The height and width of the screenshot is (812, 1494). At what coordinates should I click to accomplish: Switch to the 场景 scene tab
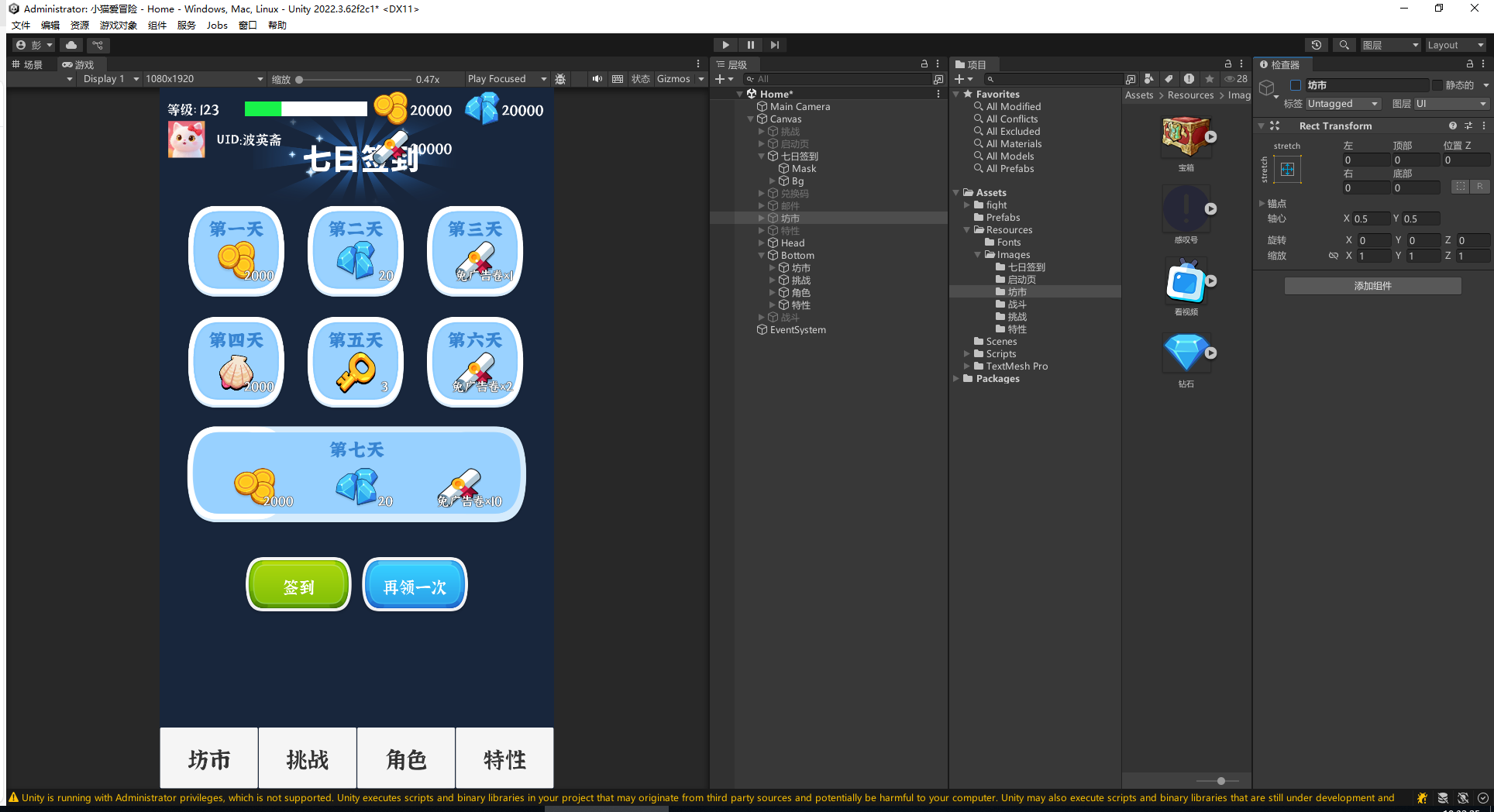[28, 65]
